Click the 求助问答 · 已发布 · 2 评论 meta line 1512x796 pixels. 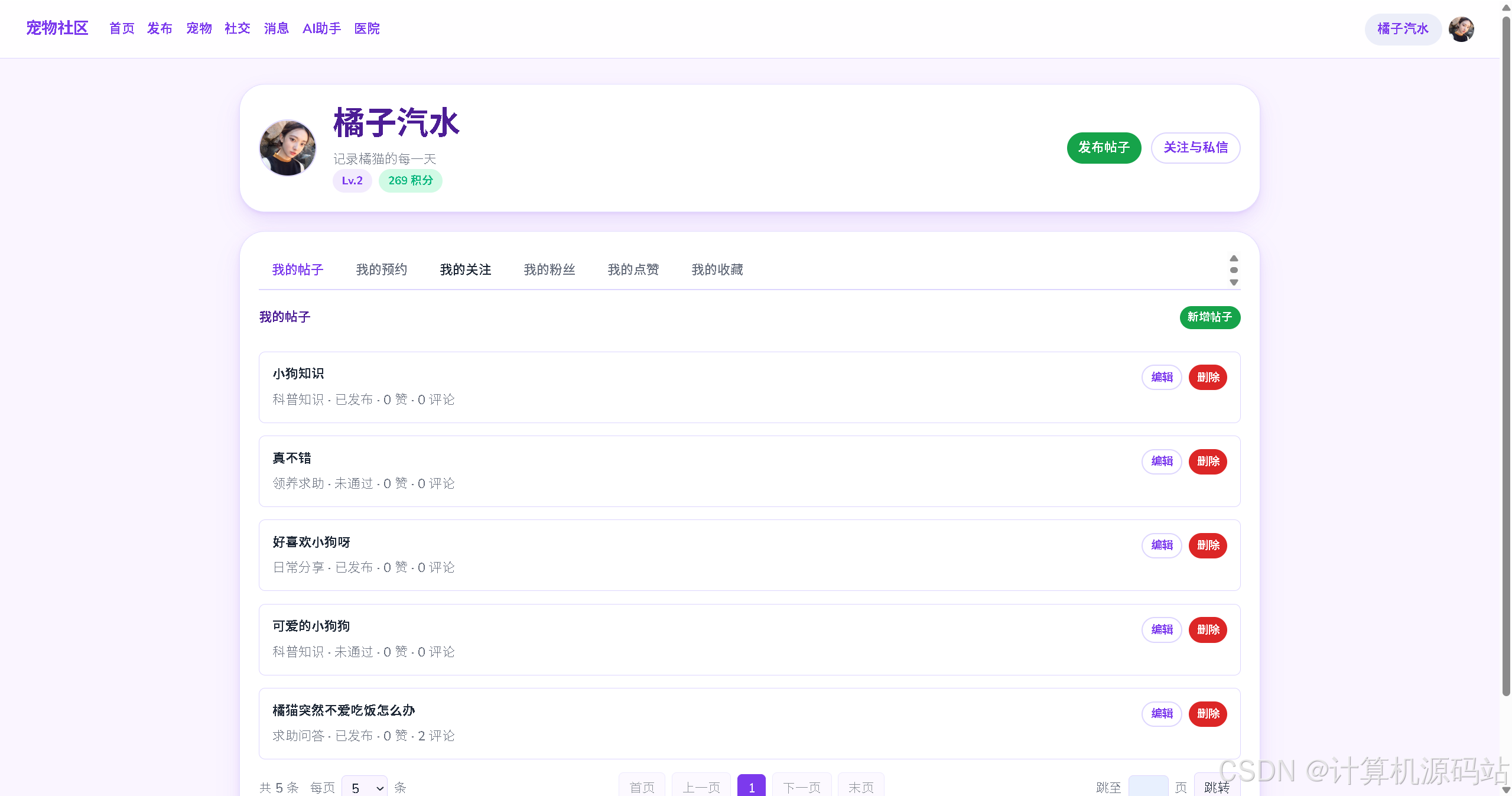point(363,736)
